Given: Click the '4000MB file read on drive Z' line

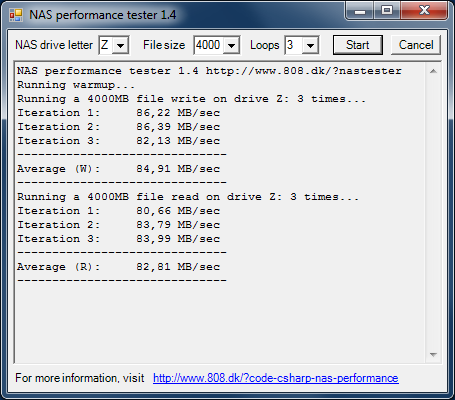Looking at the screenshot, I should point(188,197).
